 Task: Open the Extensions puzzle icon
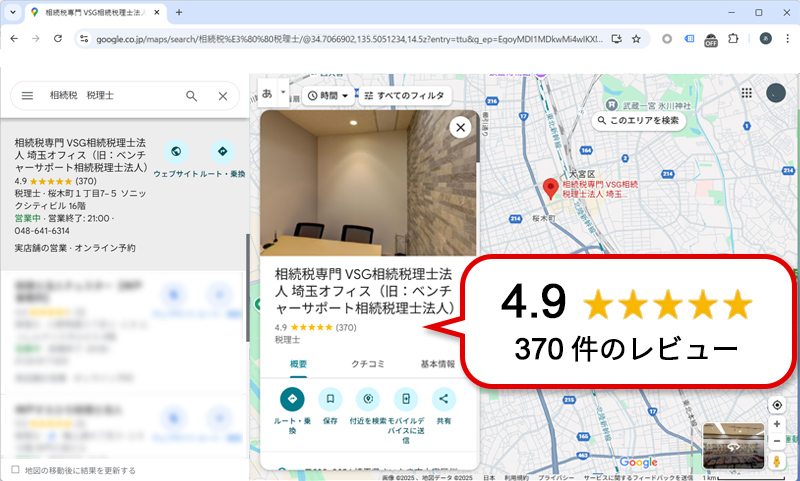(x=733, y=39)
